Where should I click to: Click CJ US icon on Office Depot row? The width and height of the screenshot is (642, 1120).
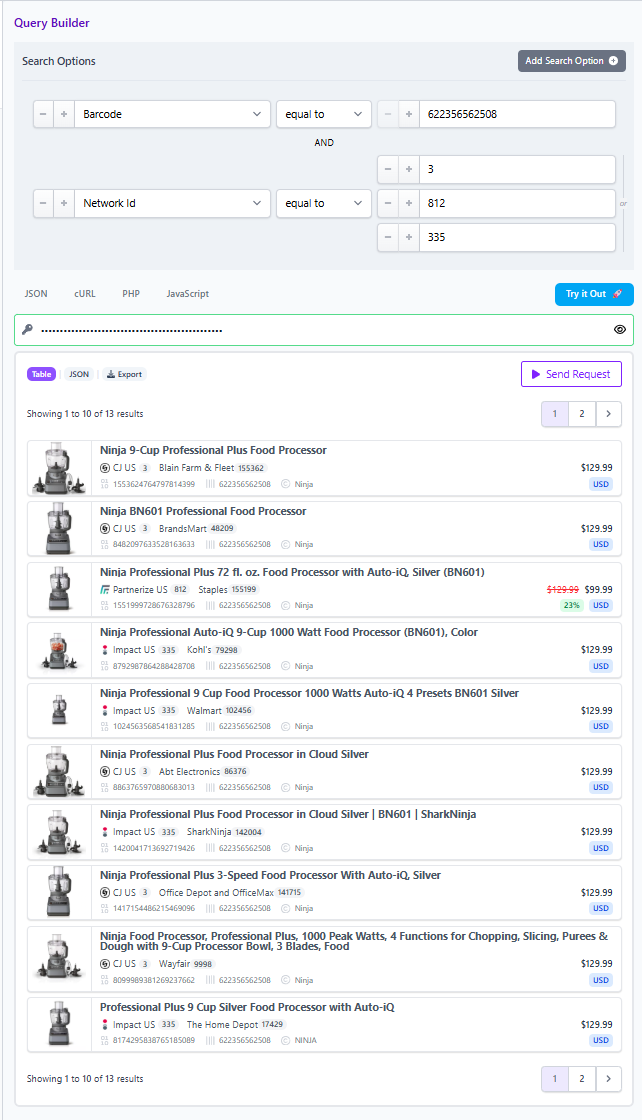coord(105,893)
